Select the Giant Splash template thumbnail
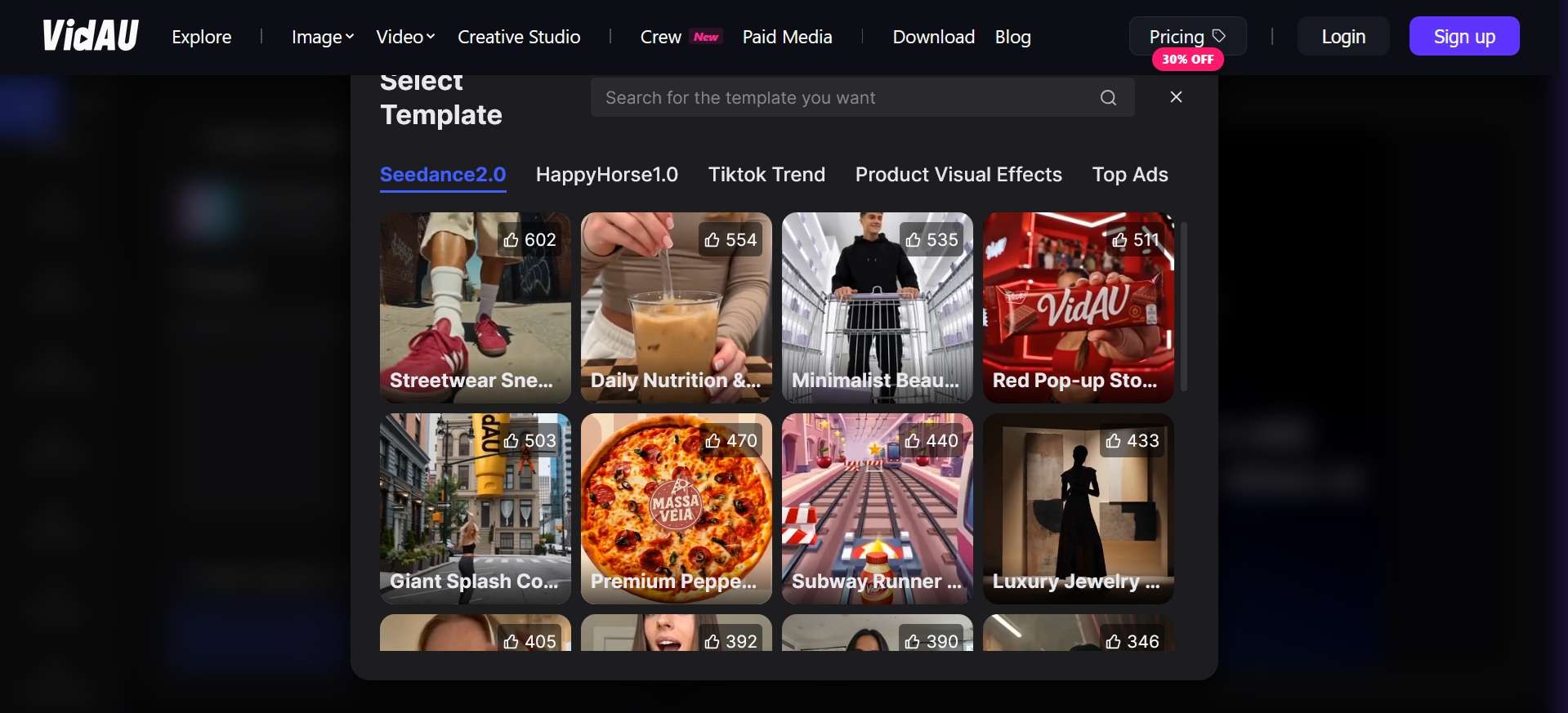This screenshot has width=1568, height=713. pyautogui.click(x=476, y=509)
